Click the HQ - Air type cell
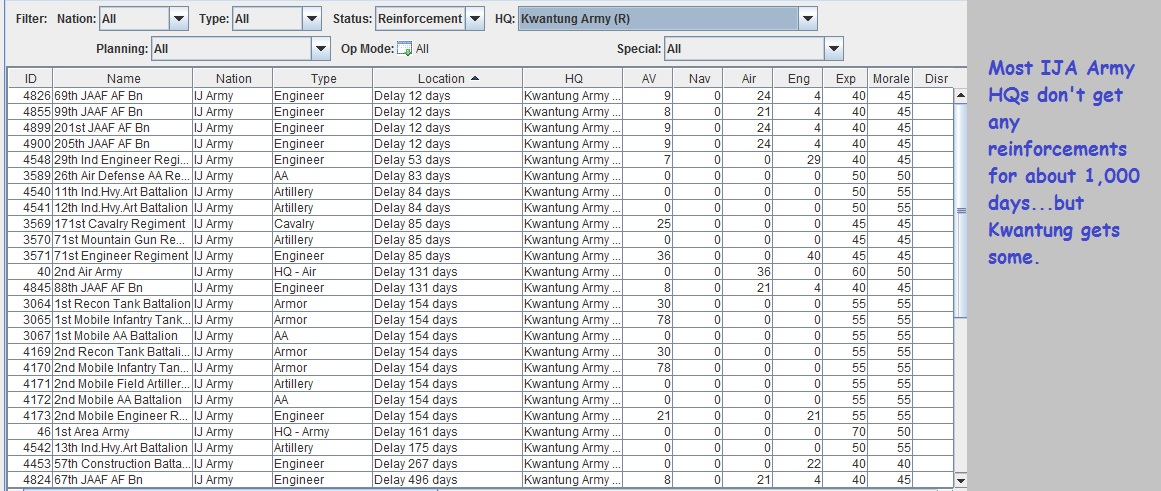1161x491 pixels. click(x=323, y=272)
